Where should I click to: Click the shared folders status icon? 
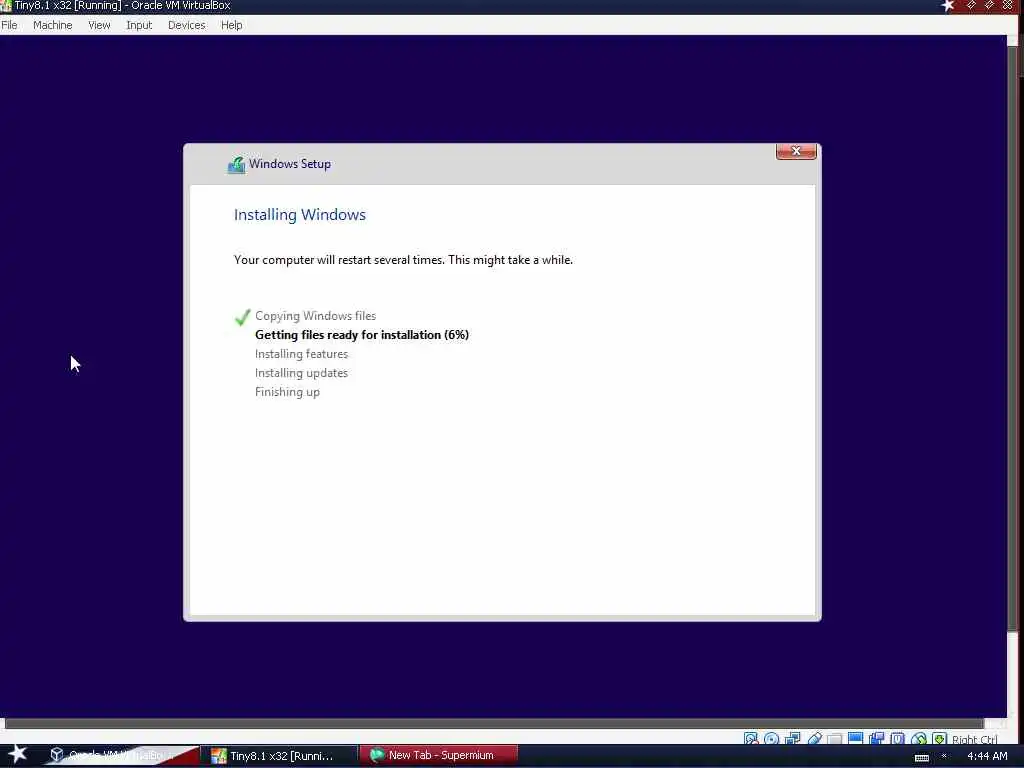[835, 739]
